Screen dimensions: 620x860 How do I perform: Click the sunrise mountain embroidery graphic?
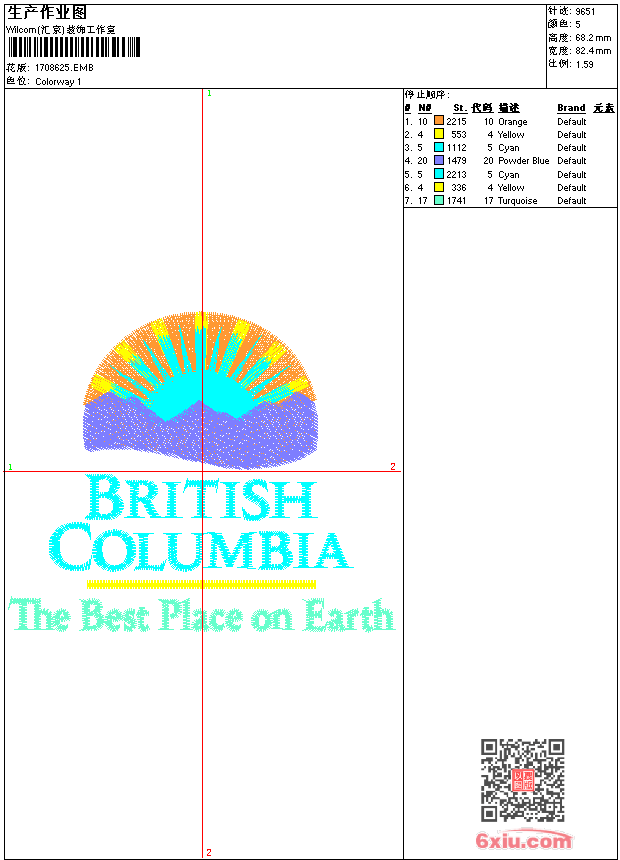coord(200,390)
